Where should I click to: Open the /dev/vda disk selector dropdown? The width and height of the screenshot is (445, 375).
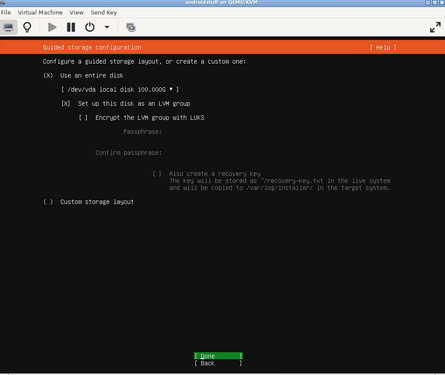(120, 90)
